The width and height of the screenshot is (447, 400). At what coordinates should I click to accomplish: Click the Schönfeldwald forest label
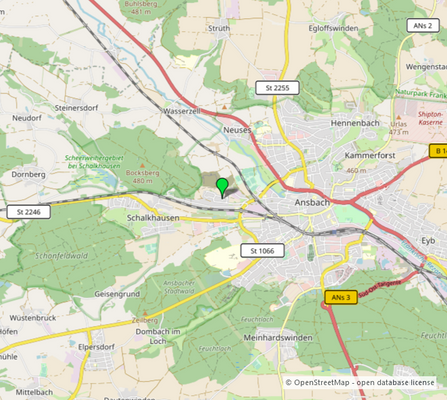coord(62,256)
